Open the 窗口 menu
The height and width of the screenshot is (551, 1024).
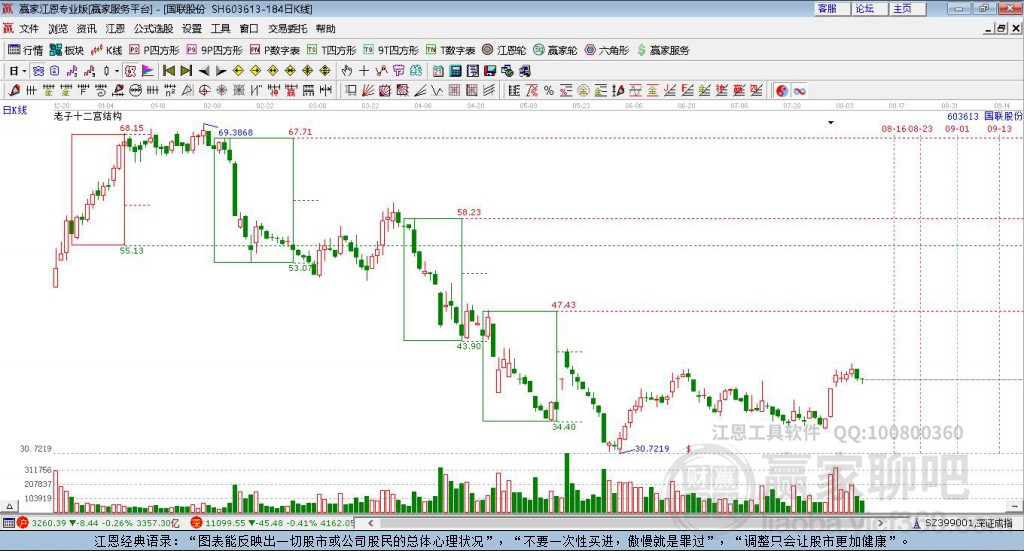[249, 29]
